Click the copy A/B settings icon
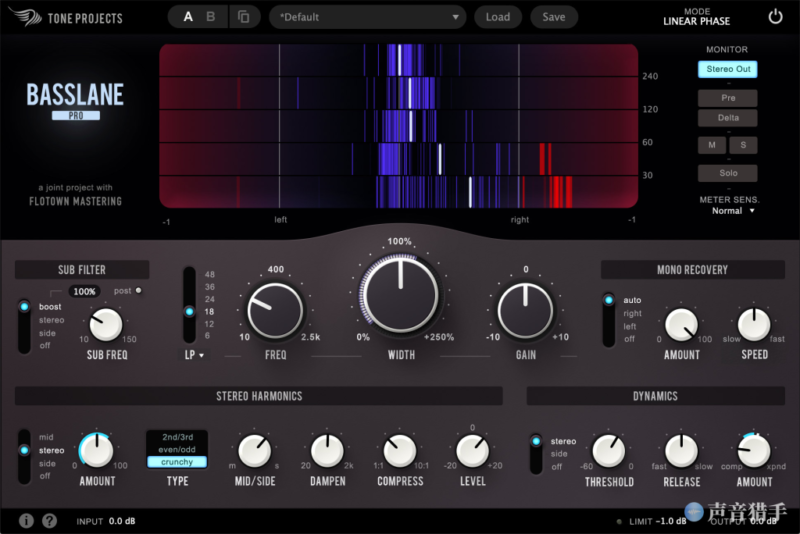The width and height of the screenshot is (800, 534). [243, 17]
